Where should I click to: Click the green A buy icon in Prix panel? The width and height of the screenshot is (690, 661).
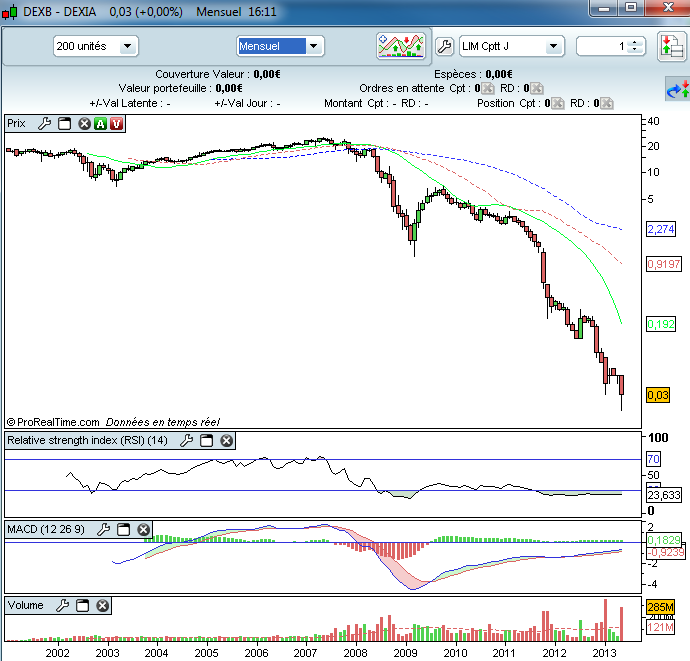(100, 124)
